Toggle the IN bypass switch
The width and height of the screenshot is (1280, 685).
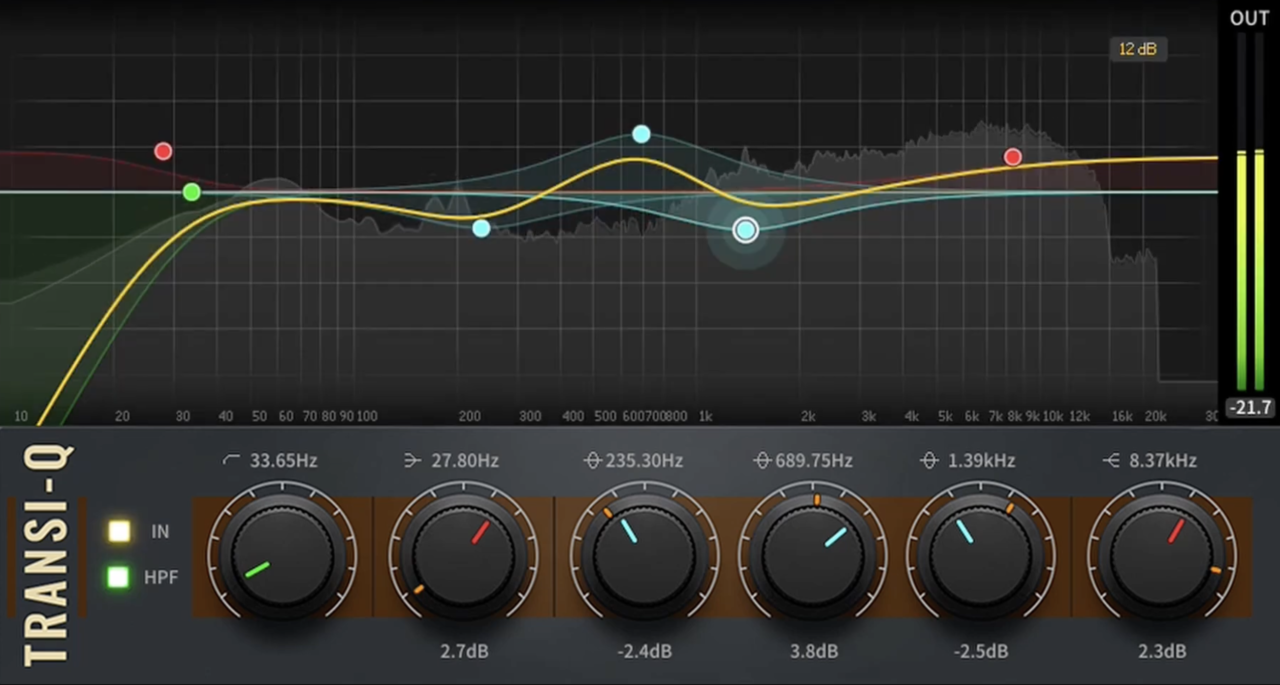[120, 531]
